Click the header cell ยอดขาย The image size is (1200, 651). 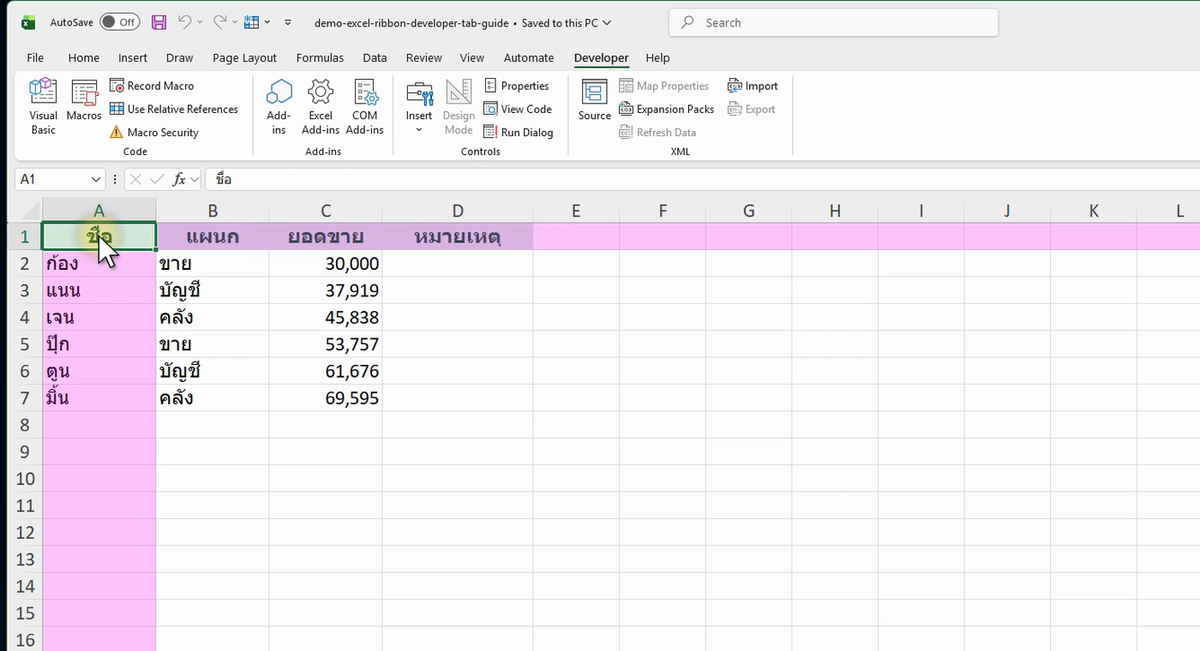[325, 237]
